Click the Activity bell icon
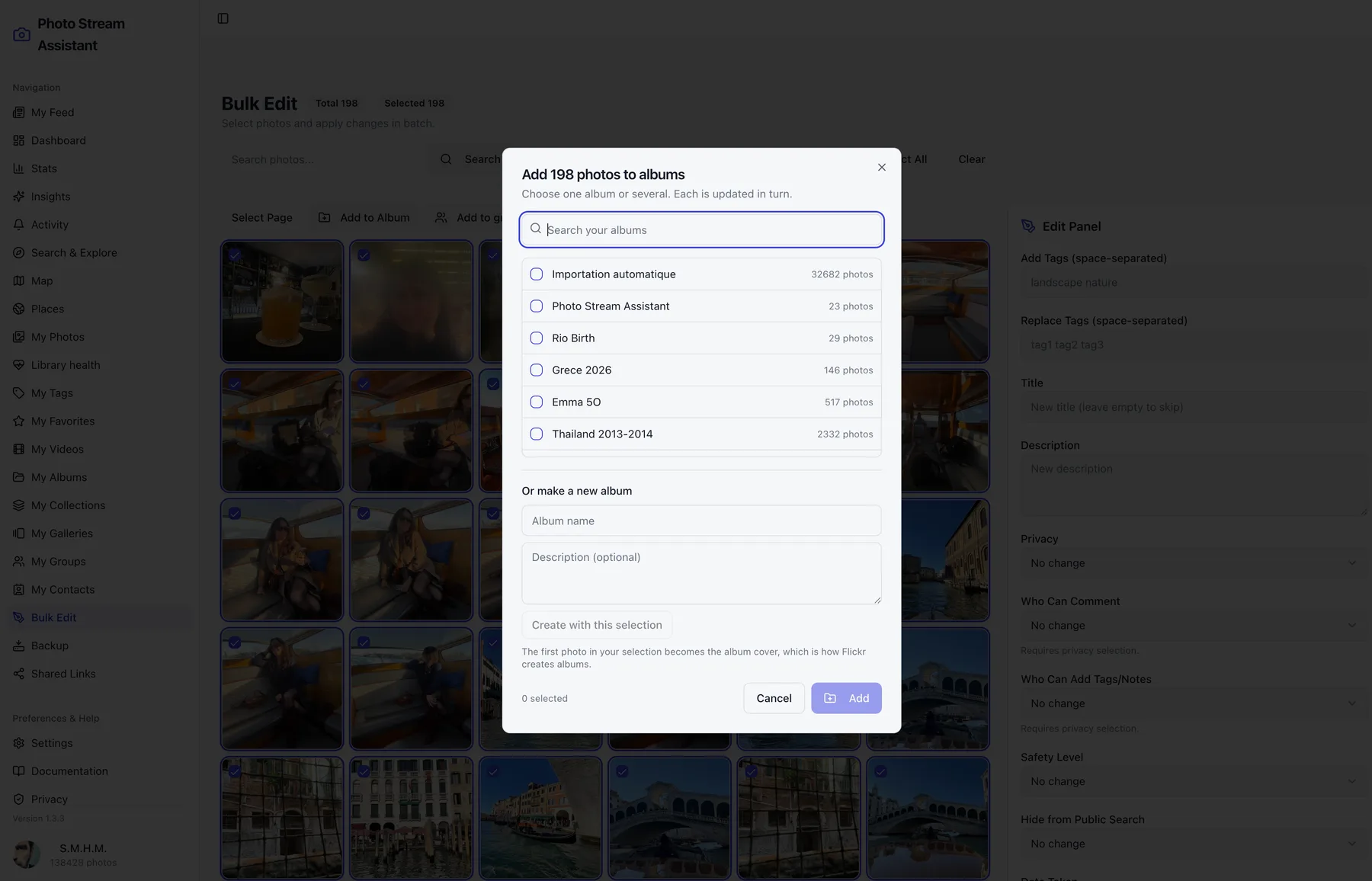 19,225
